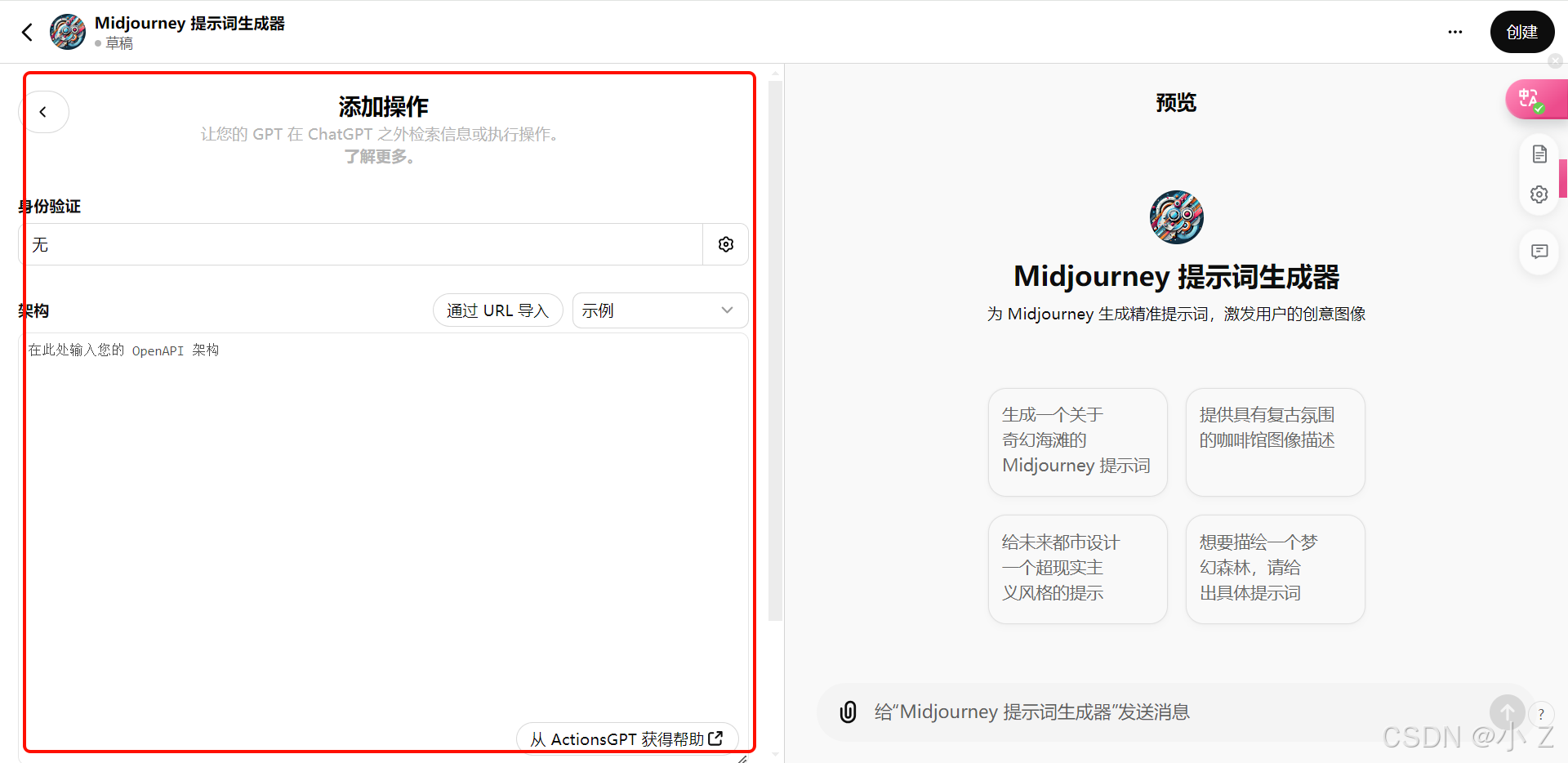The height and width of the screenshot is (763, 1568).
Task: Click the large preview GPT avatar
Action: (x=1176, y=217)
